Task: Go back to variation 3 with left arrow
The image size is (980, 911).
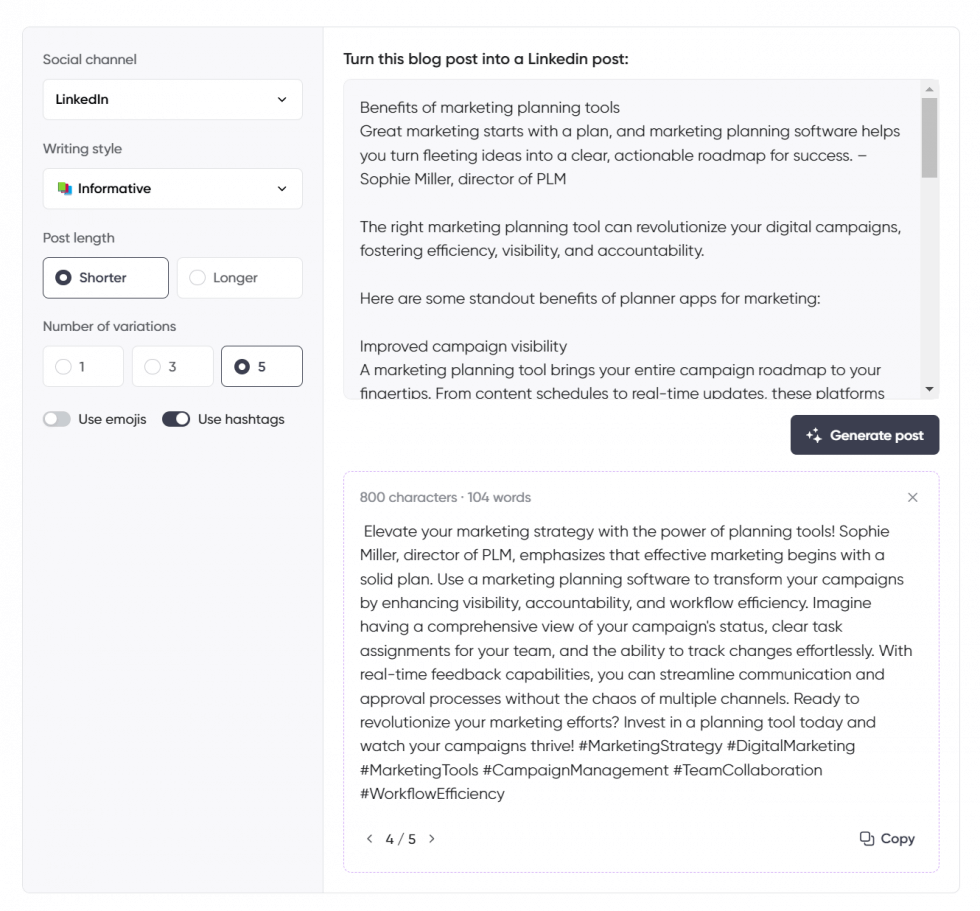Action: tap(369, 839)
